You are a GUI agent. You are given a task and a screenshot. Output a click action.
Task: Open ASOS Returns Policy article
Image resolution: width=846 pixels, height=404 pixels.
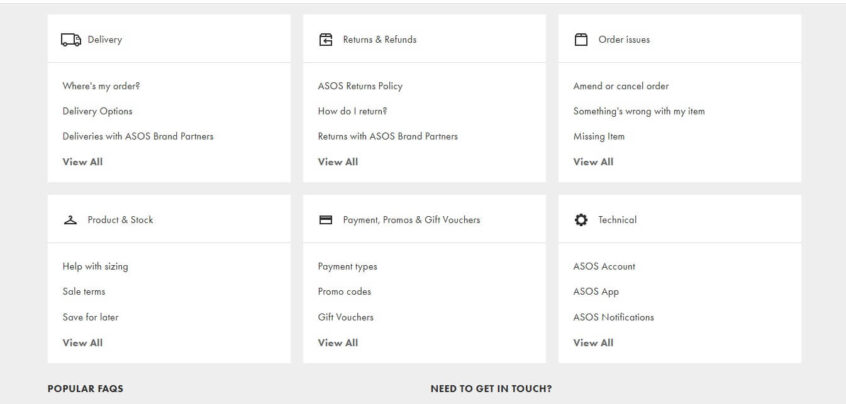[x=360, y=86]
